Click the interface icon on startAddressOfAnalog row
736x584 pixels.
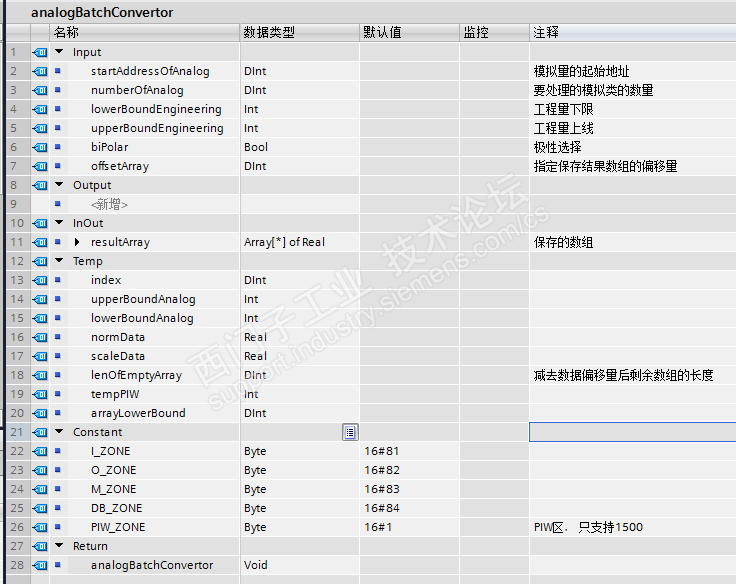tap(40, 71)
